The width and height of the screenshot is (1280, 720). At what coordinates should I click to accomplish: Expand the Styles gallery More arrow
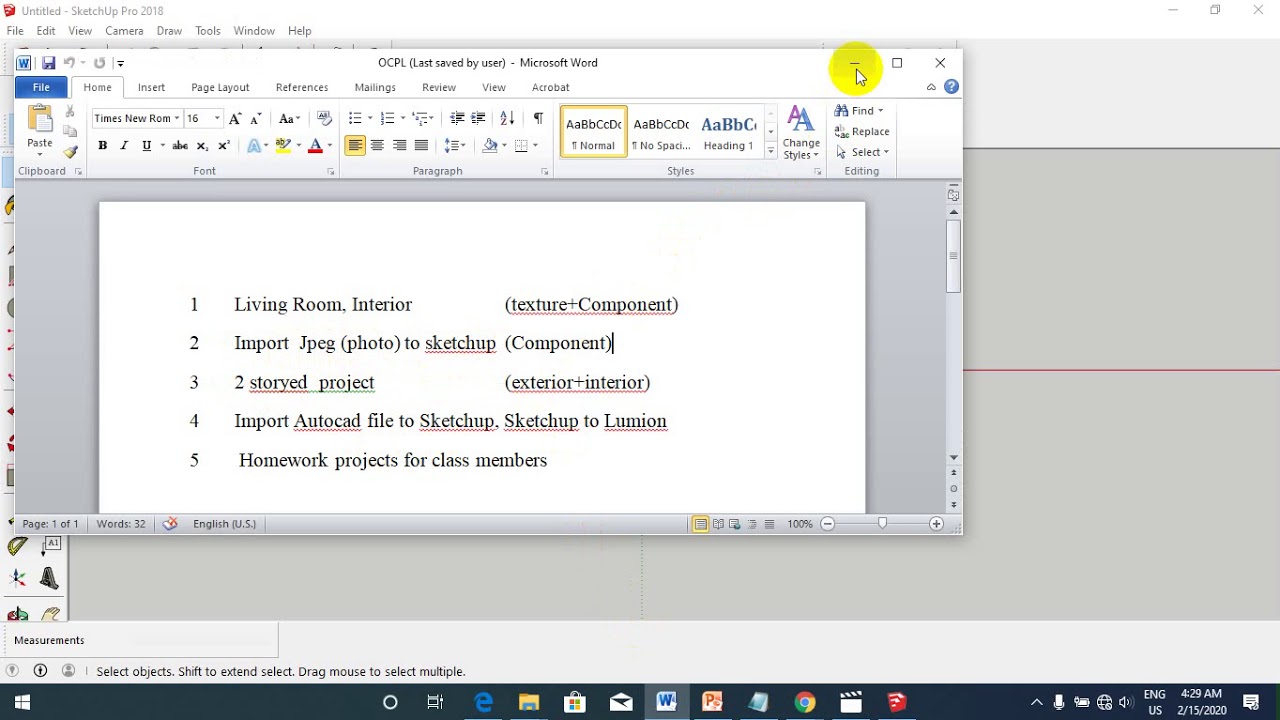(x=770, y=151)
